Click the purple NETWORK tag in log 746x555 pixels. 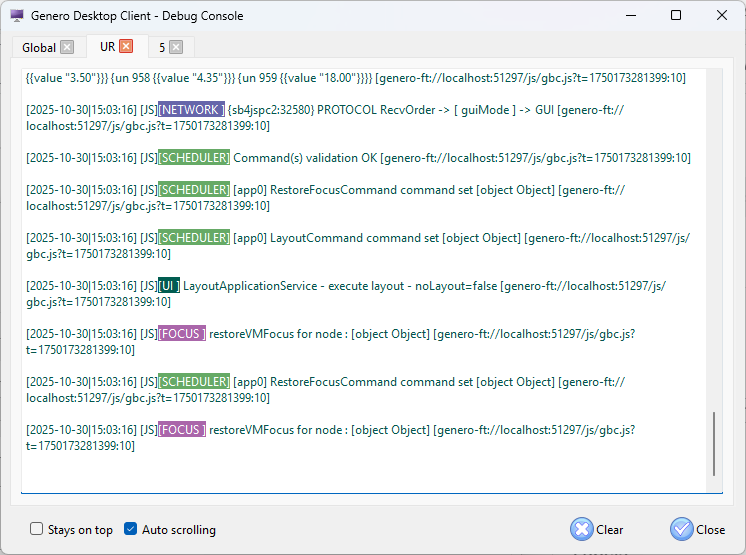point(191,110)
